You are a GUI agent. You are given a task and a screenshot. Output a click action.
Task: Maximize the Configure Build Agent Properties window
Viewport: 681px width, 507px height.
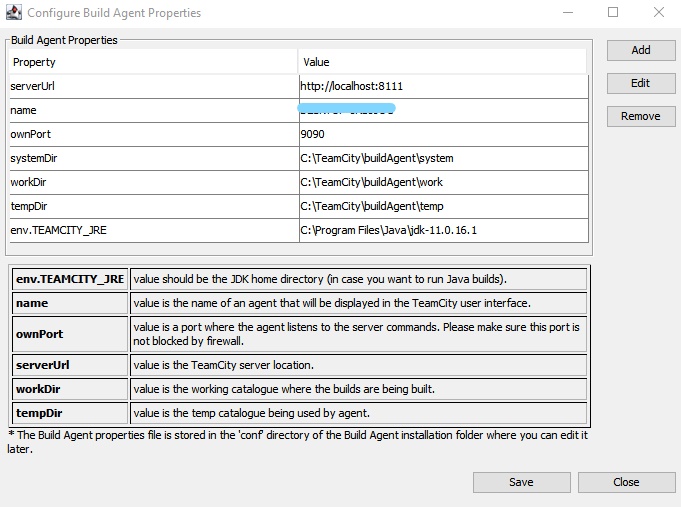pyautogui.click(x=613, y=12)
